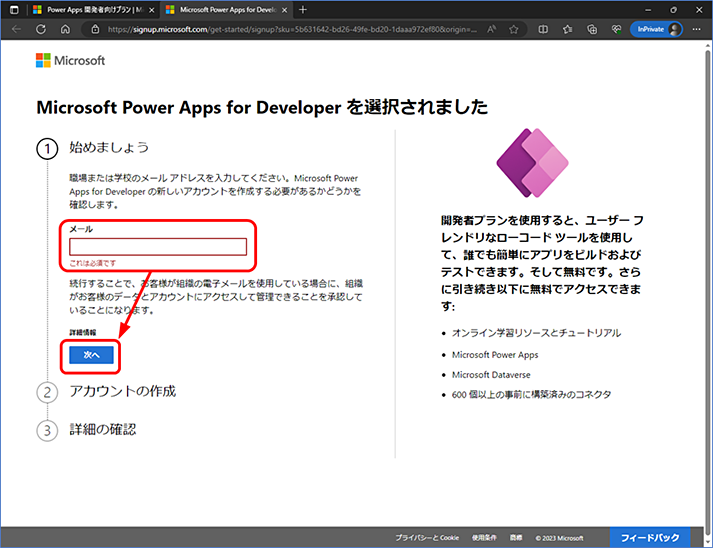Click 600 個以上の事前に構築済みのコネクタ item
The width and height of the screenshot is (713, 548).
pyautogui.click(x=531, y=394)
